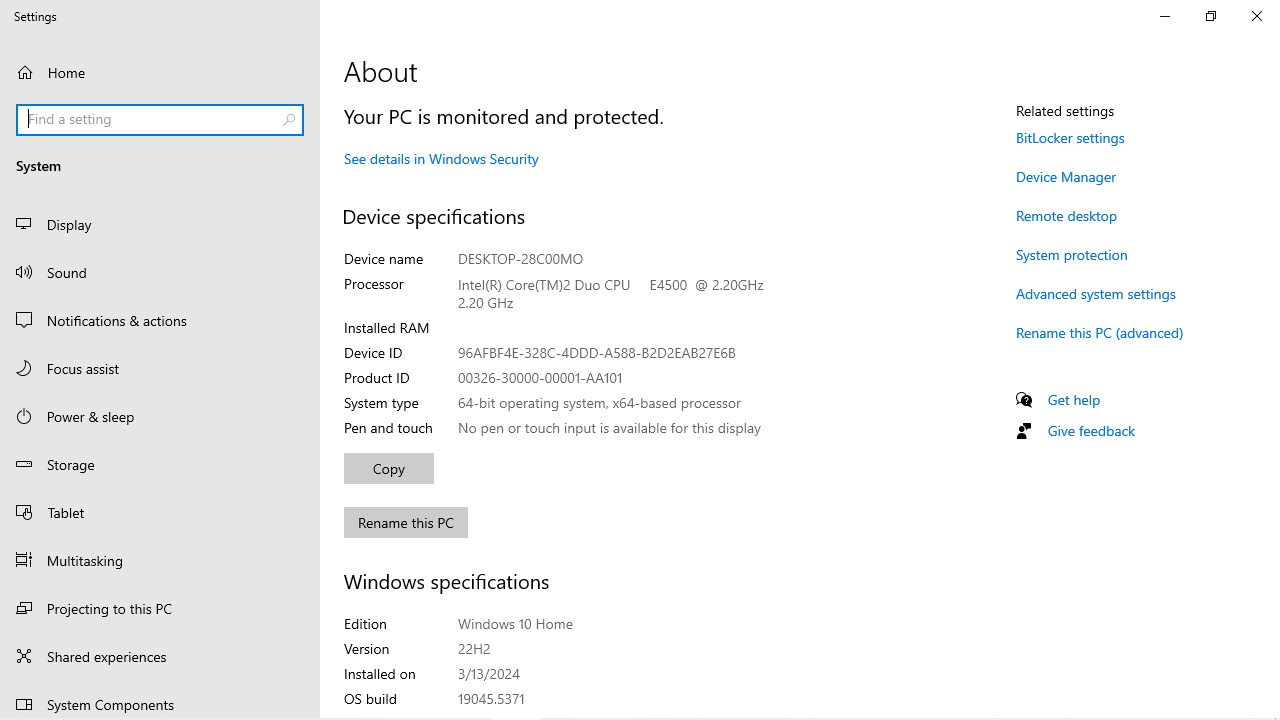Open System protection link
Viewport: 1280px width, 720px height.
click(1072, 255)
